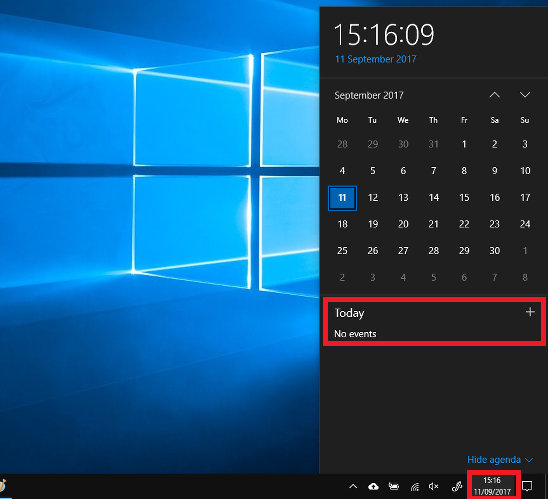548x499 pixels.
Task: Show hidden tray icons with chevron
Action: coord(353,486)
